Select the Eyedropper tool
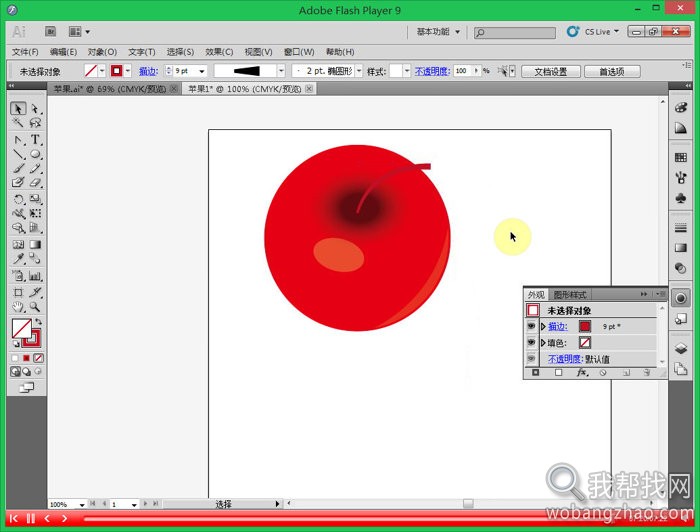700x532 pixels. click(x=18, y=258)
